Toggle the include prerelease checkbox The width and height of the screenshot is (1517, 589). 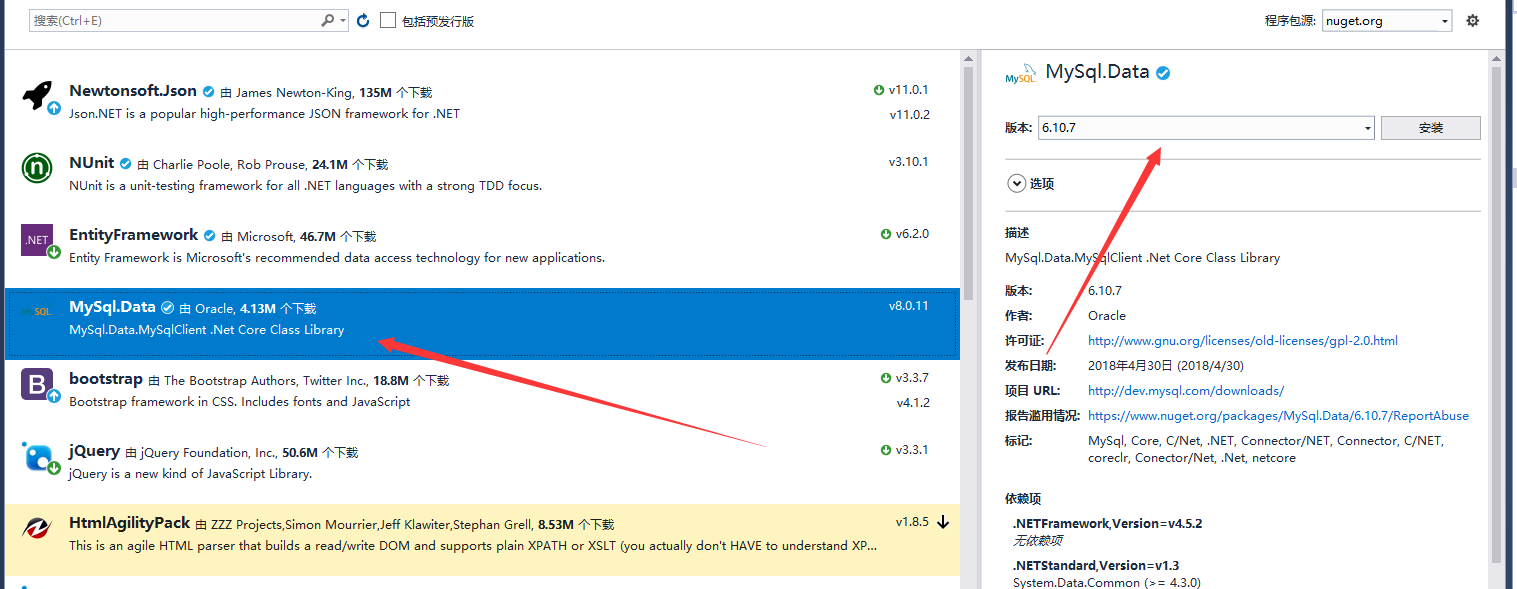(388, 20)
